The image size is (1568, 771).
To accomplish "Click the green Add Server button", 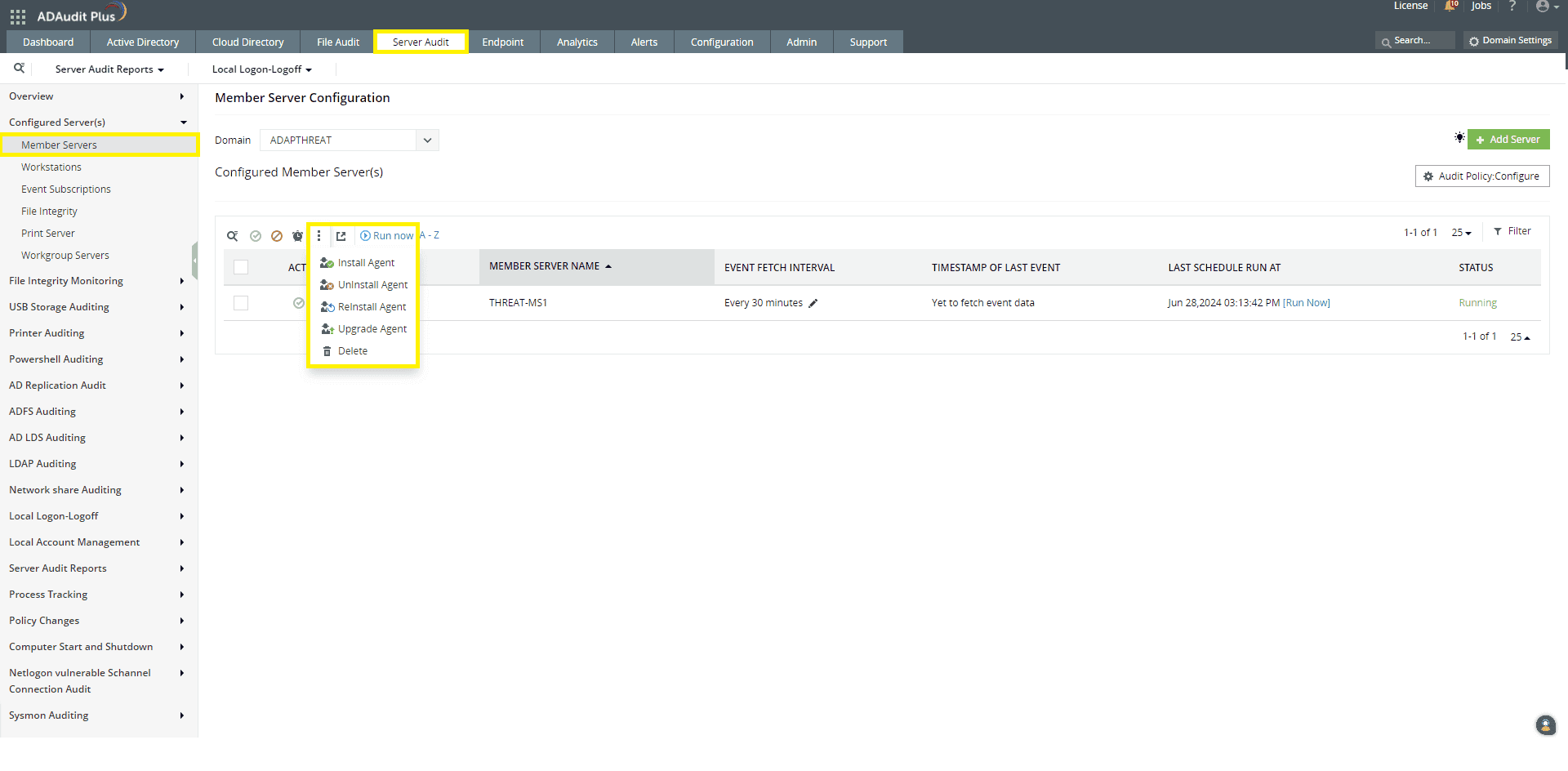I will [1508, 140].
